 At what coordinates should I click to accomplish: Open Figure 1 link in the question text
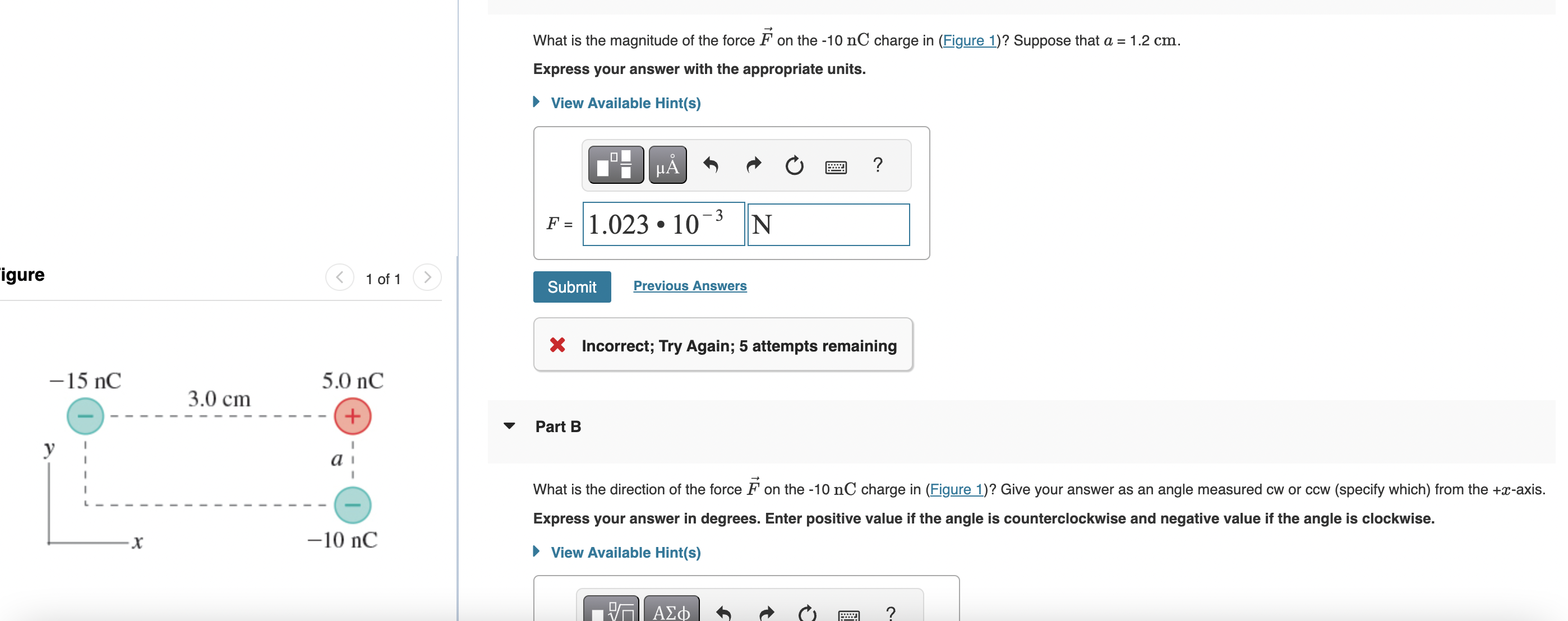[x=969, y=40]
